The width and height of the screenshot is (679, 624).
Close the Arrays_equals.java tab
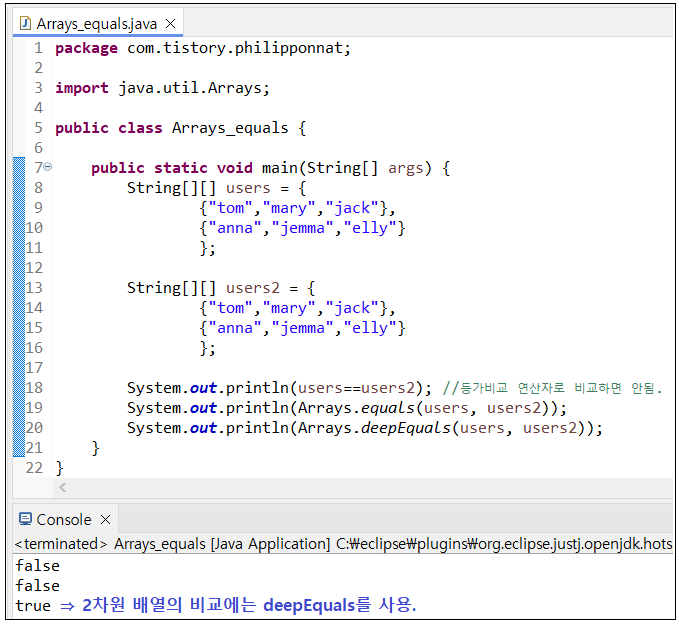pos(171,23)
